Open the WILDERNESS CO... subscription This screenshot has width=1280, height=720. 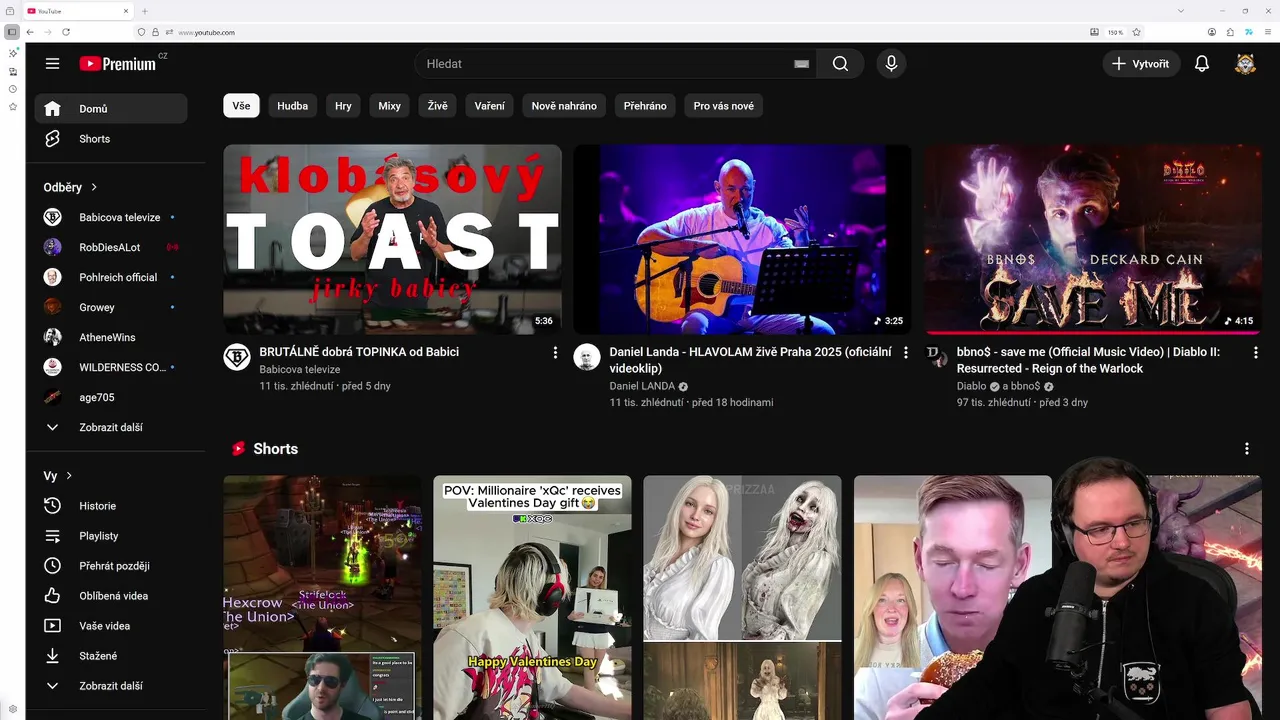(x=110, y=367)
